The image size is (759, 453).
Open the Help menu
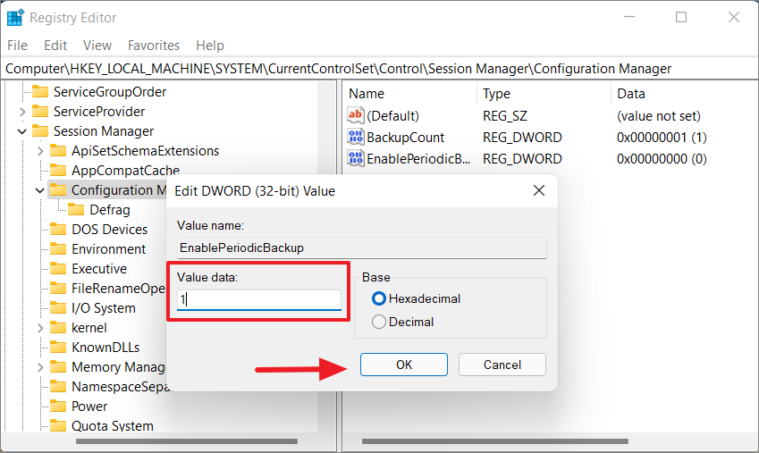pos(210,45)
